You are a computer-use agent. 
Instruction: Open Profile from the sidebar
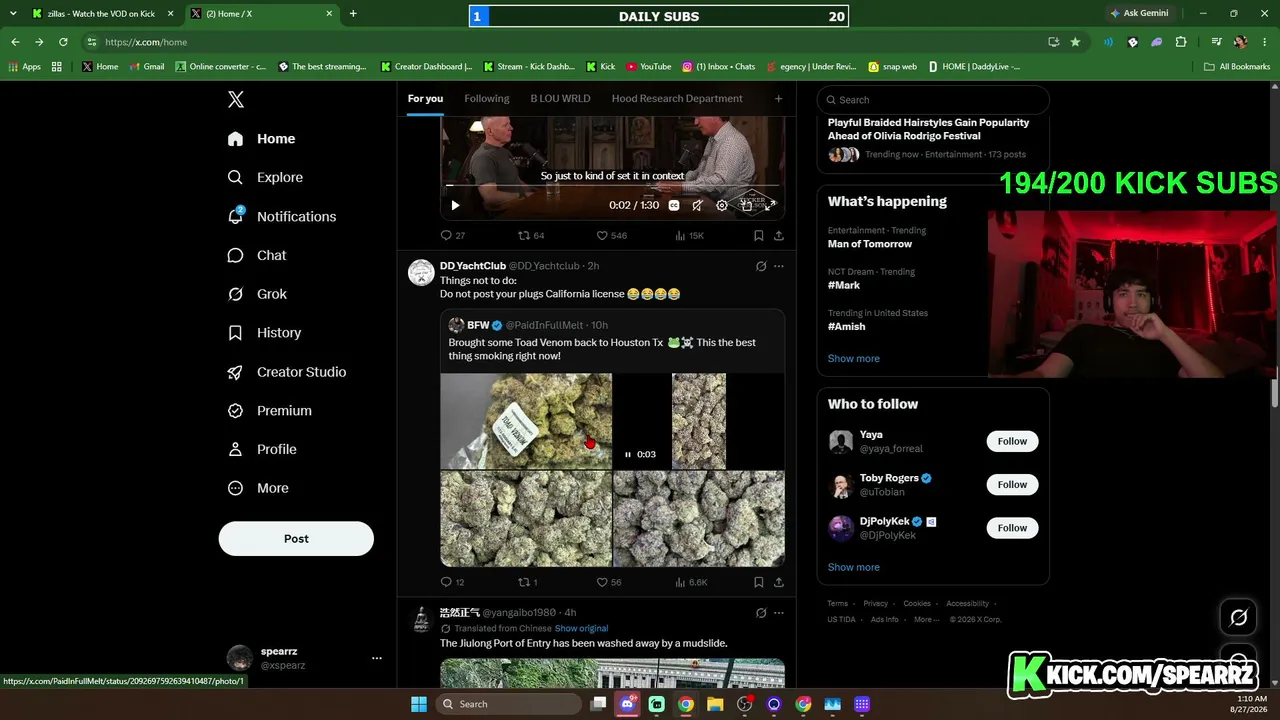tap(261, 450)
